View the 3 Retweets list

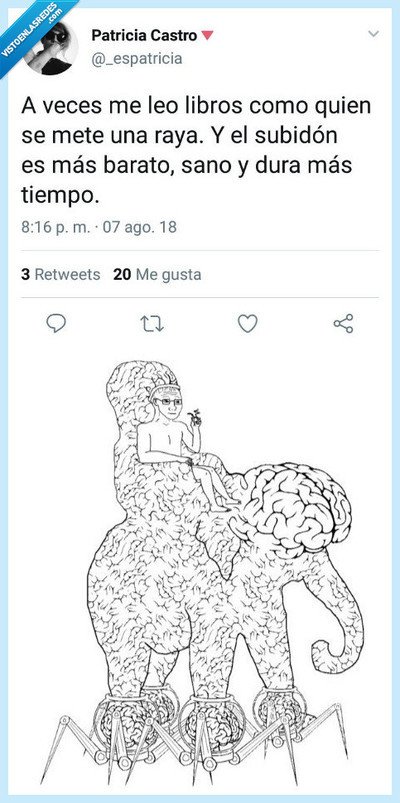[60, 275]
